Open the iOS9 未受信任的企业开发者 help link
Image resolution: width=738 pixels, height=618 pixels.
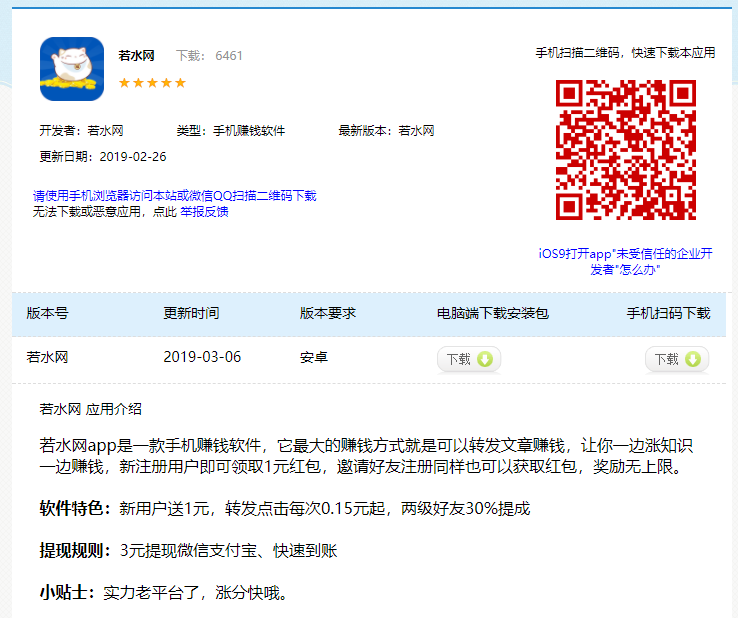click(626, 262)
